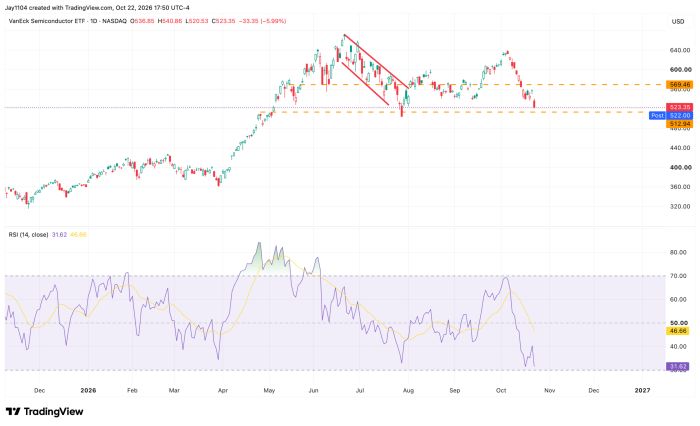Click the 440.00 price axis value
Screen dimensions: 700x426
coord(680,148)
